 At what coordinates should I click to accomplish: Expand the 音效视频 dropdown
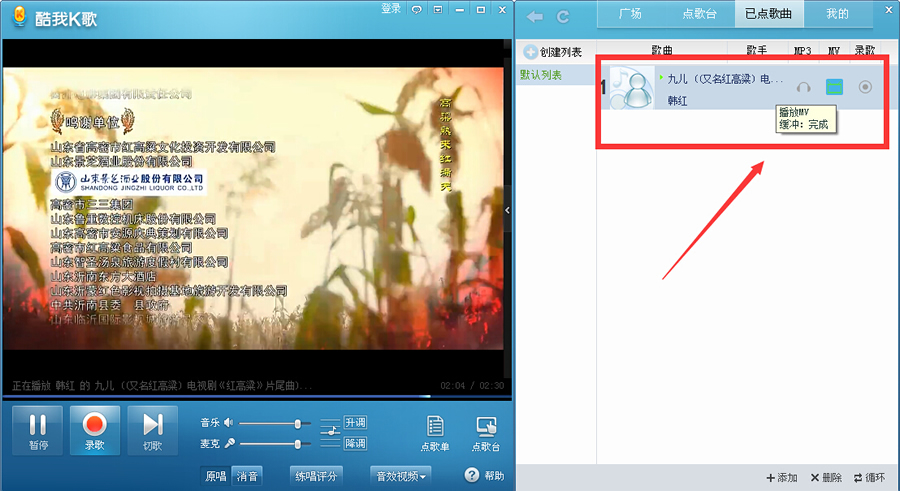coord(400,476)
